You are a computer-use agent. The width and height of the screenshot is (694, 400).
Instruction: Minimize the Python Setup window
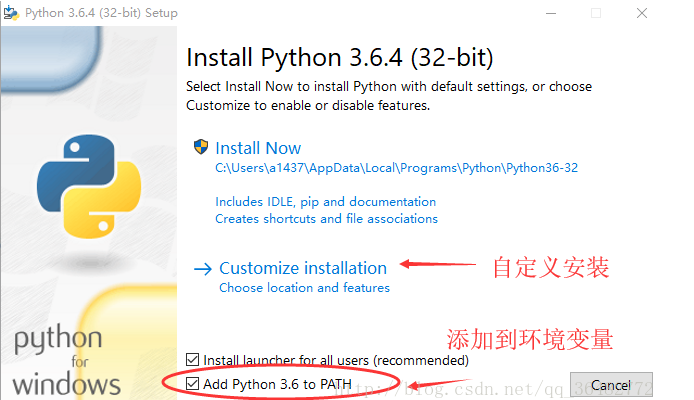point(551,13)
